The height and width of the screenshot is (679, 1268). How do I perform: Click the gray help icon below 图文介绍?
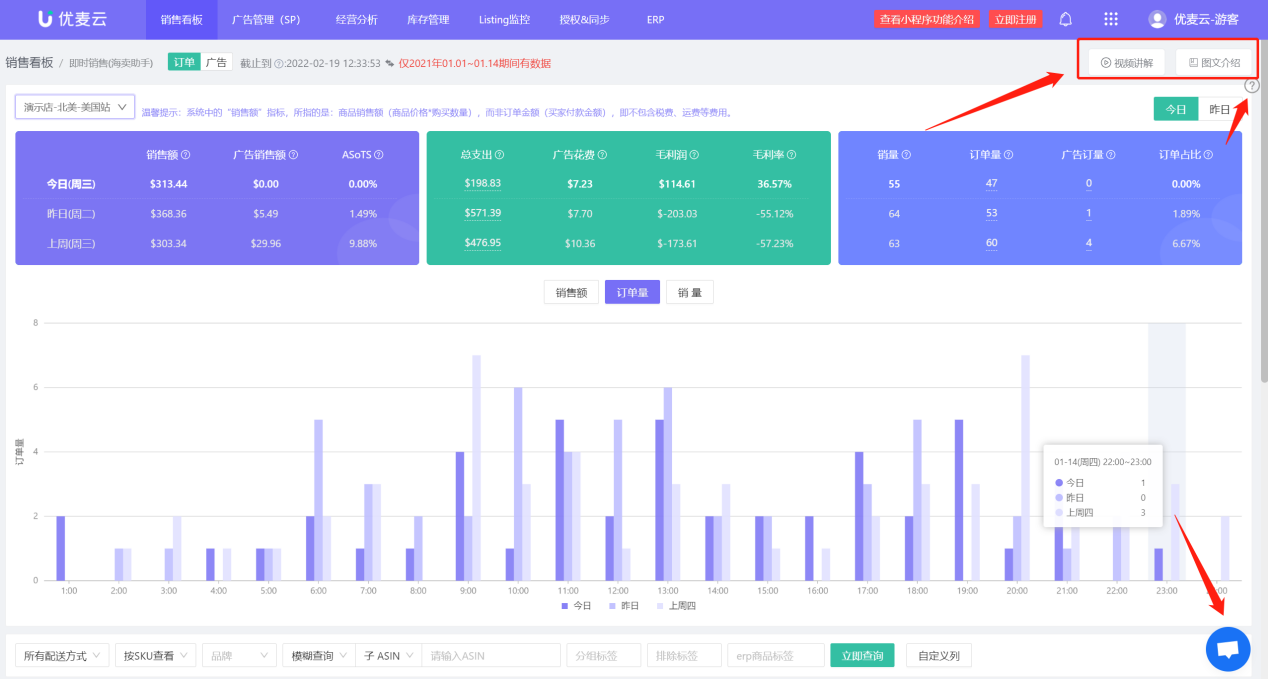point(1252,86)
